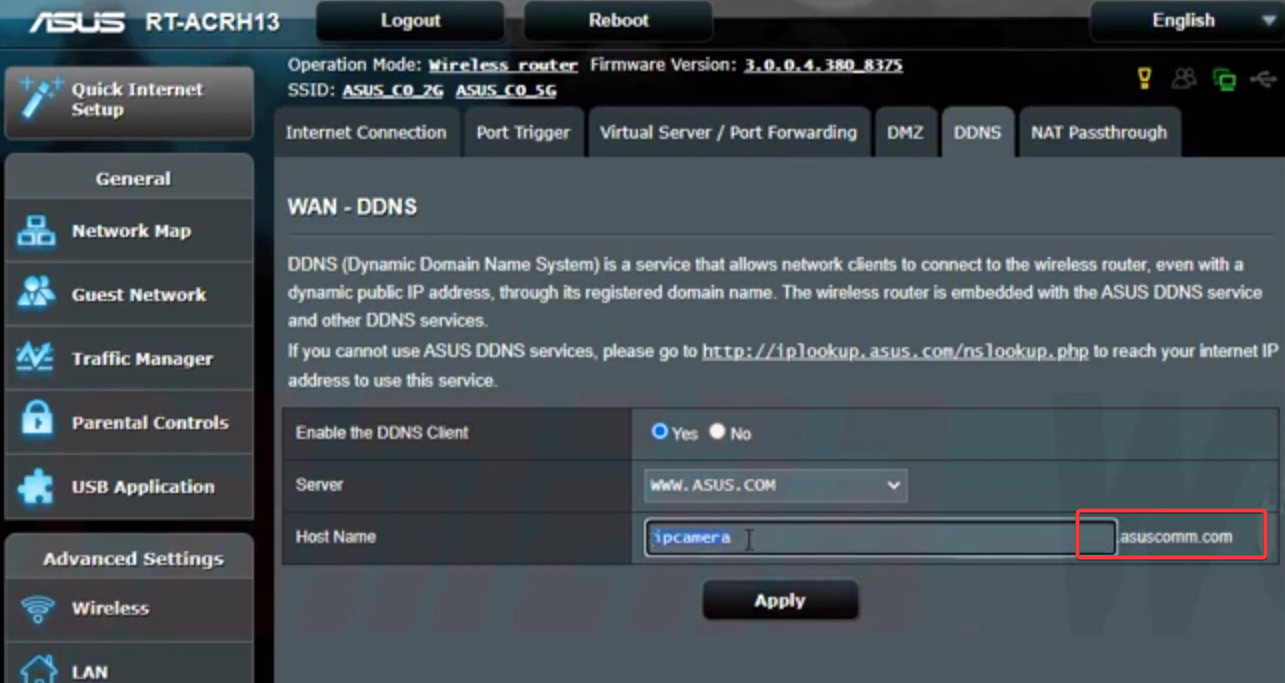The image size is (1285, 683).
Task: Open the iplookup.asus.com nslookup link
Action: (x=895, y=352)
